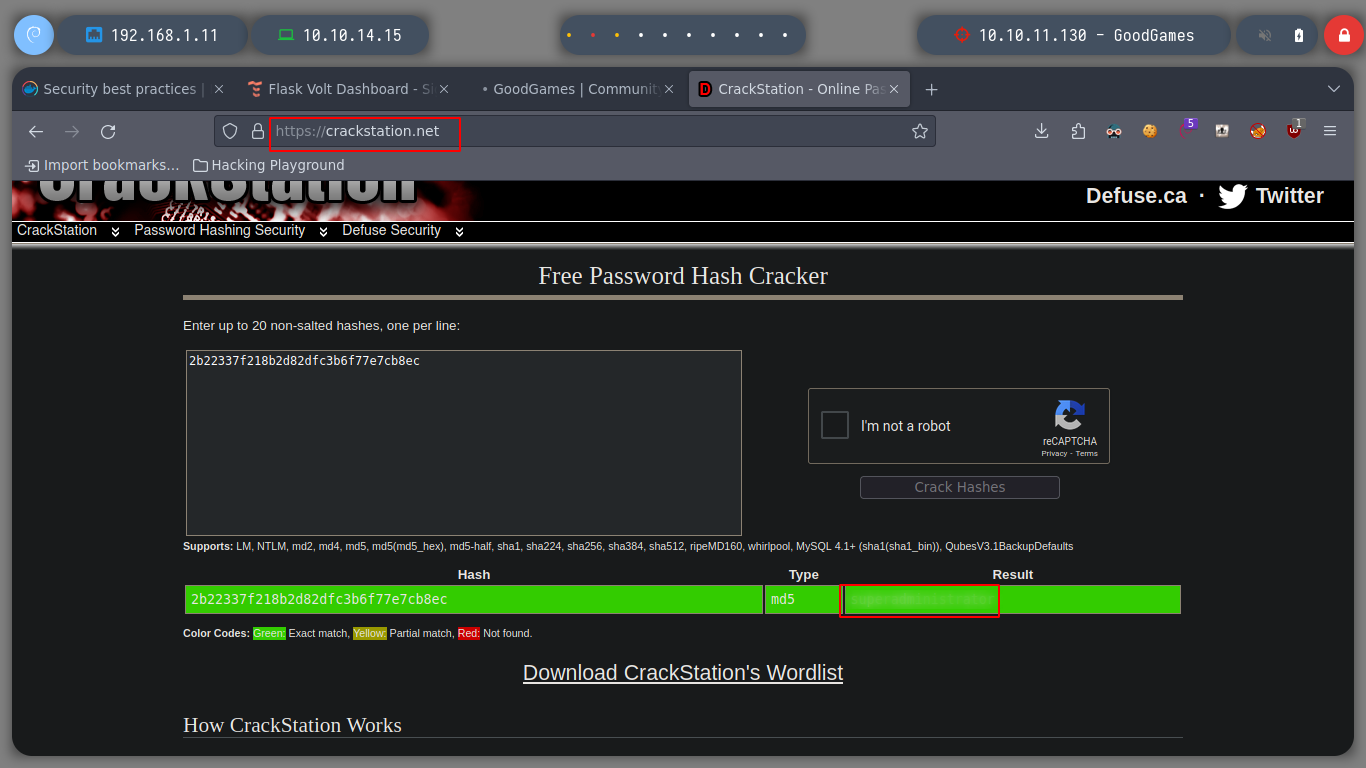Open the Hacking Playground bookmarks folder
Screen dimensions: 1366x768
tap(268, 165)
